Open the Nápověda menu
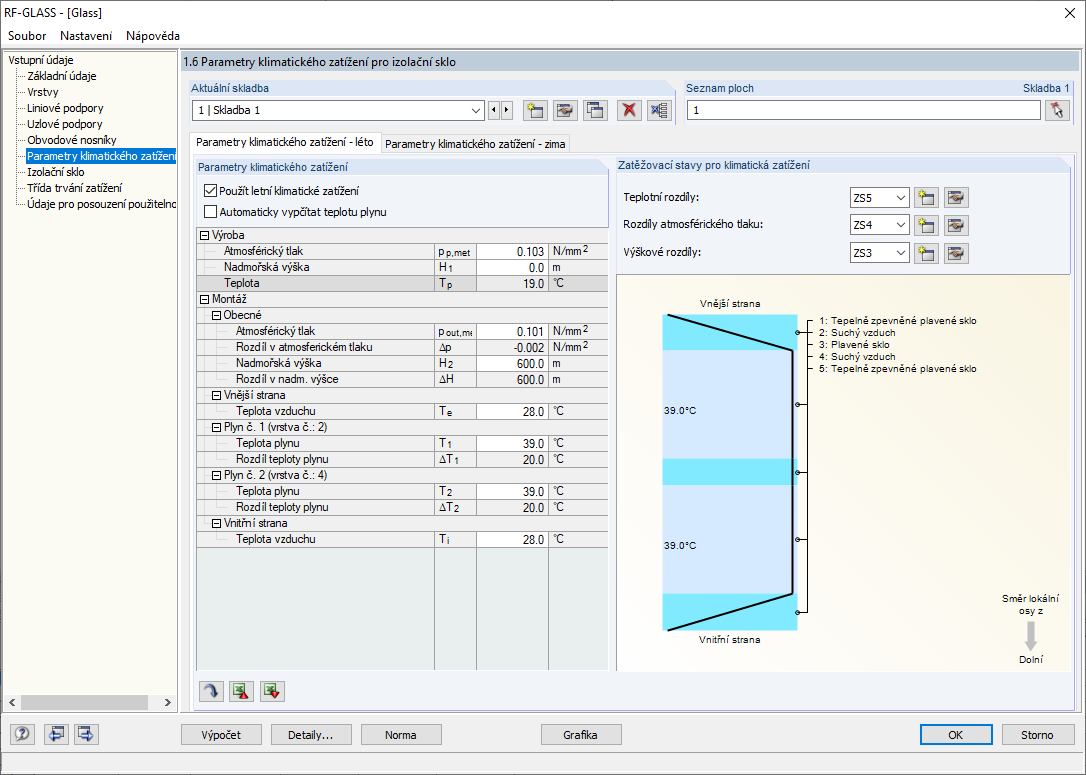 (x=153, y=36)
